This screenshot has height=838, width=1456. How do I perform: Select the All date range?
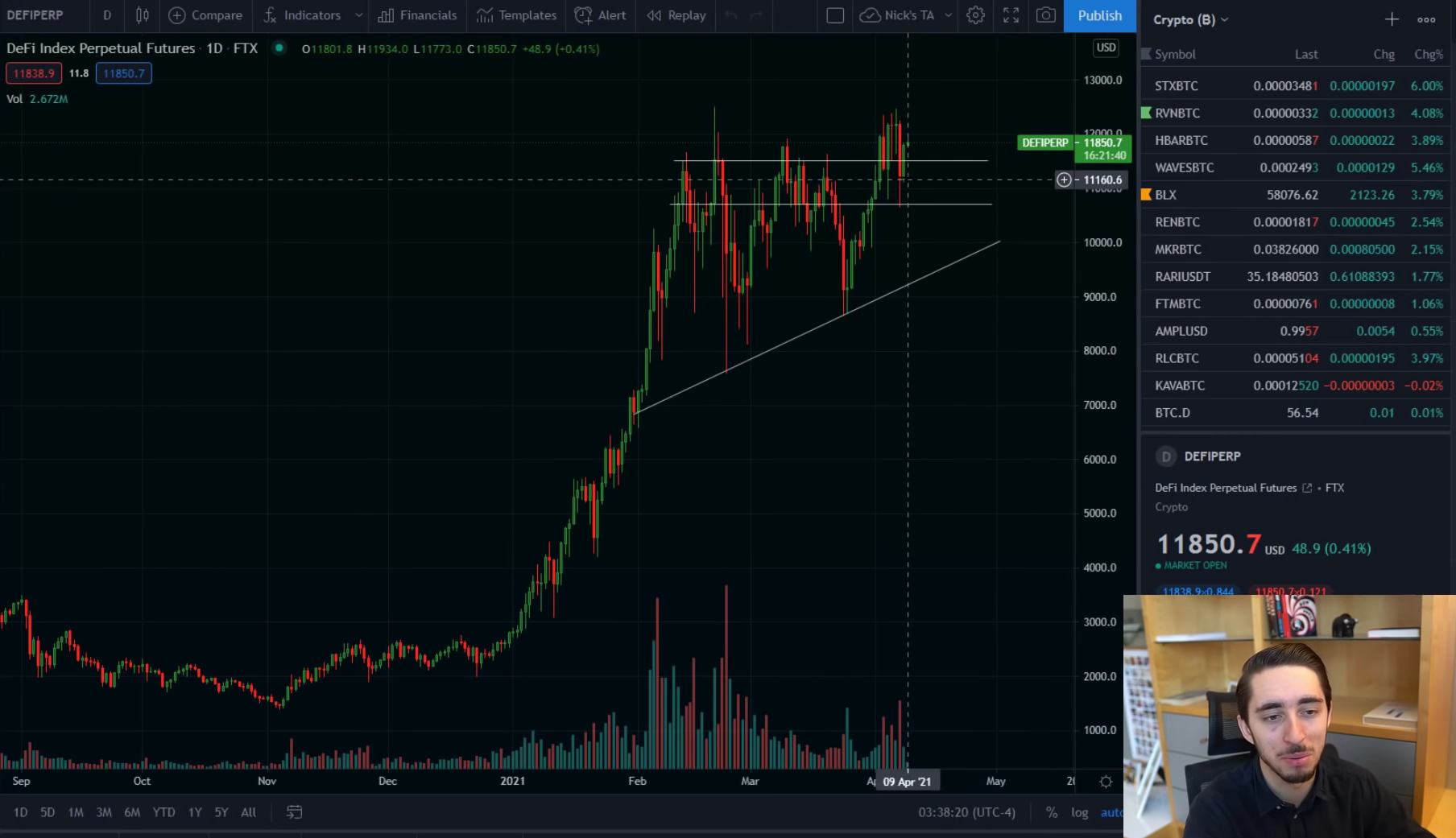(x=249, y=812)
